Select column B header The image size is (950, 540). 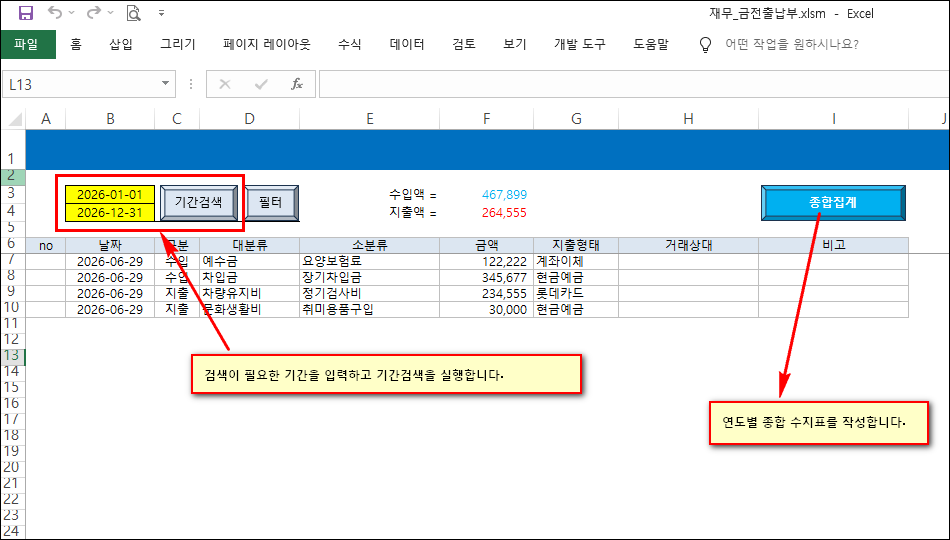[110, 119]
